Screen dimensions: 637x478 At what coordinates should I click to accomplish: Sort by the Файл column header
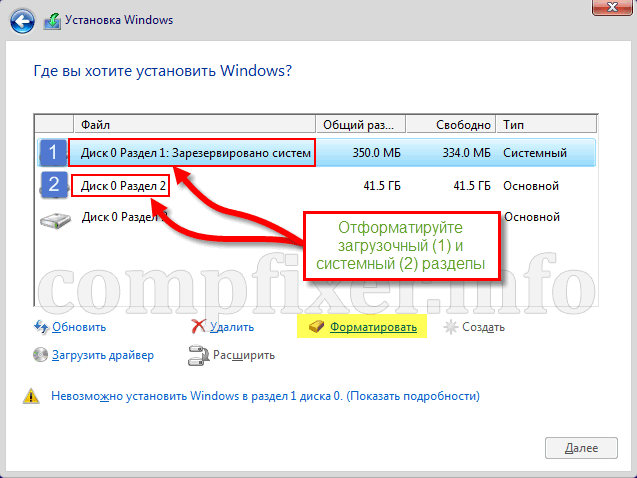(195, 124)
